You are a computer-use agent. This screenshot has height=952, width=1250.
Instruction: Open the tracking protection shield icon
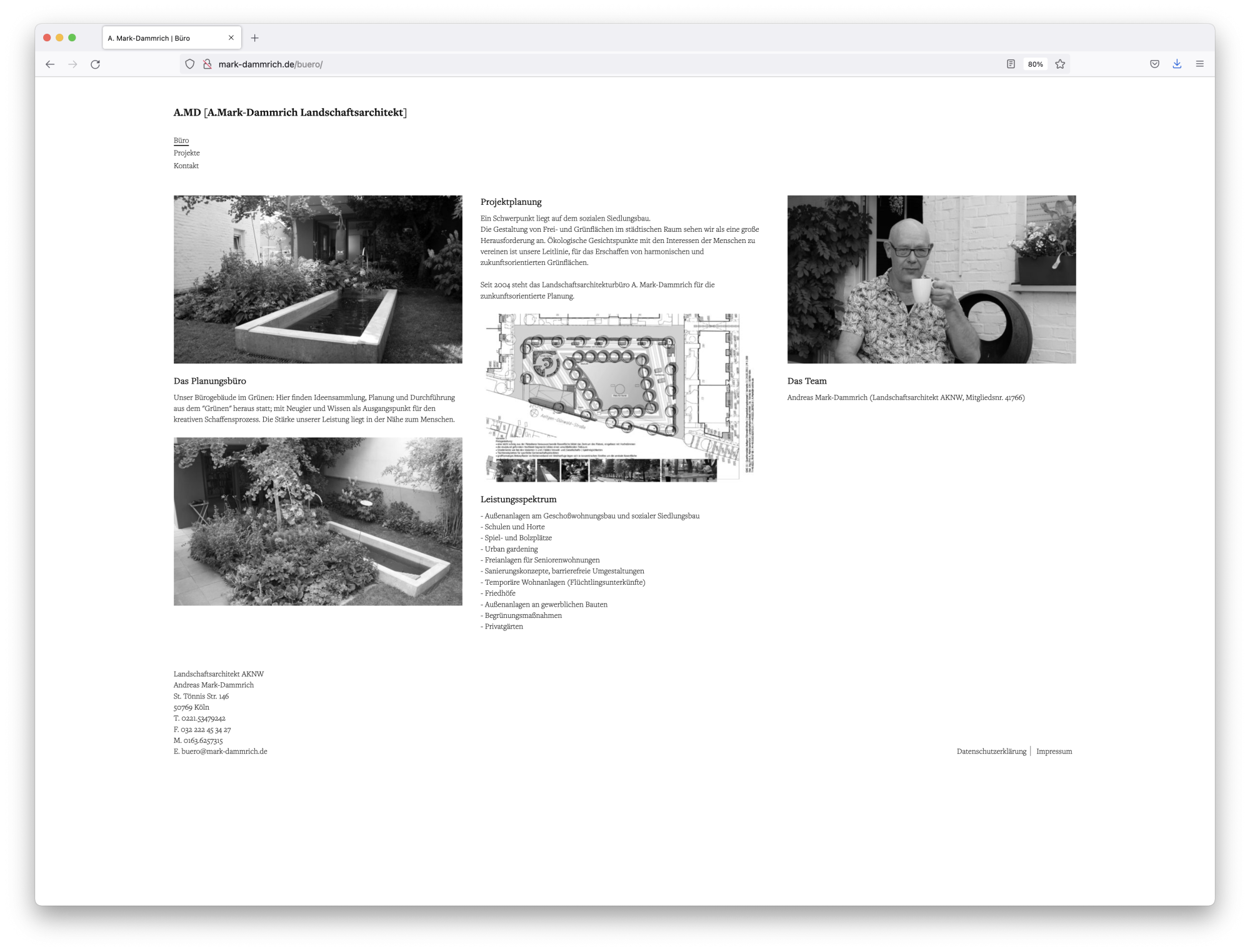[190, 64]
